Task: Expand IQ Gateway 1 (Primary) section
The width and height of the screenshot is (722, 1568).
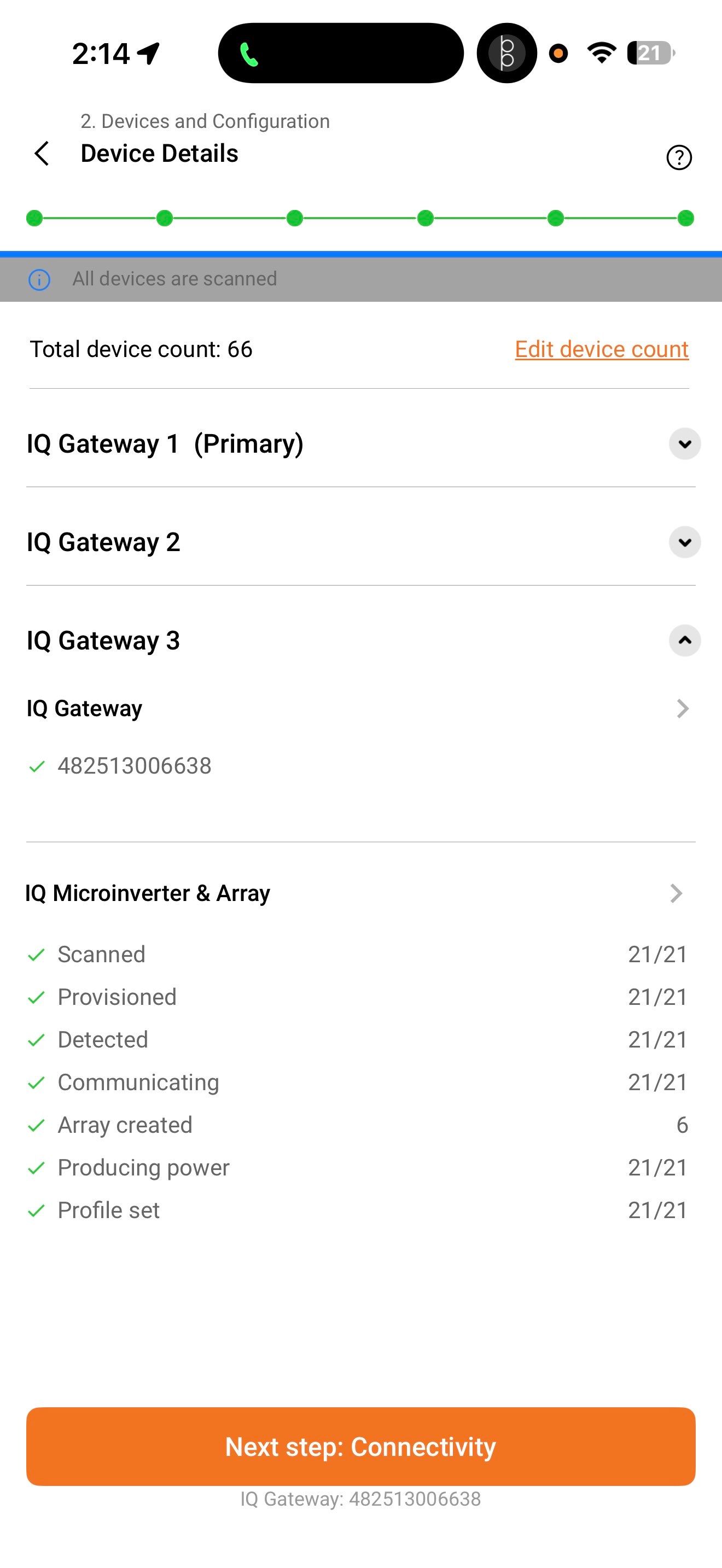Action: [684, 444]
